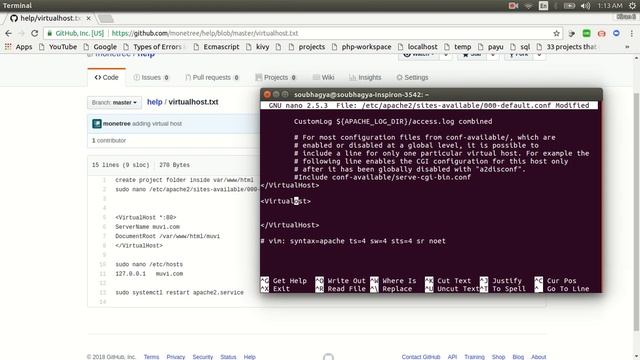
Task: Switch to the Pull requests tab
Action: (212, 77)
